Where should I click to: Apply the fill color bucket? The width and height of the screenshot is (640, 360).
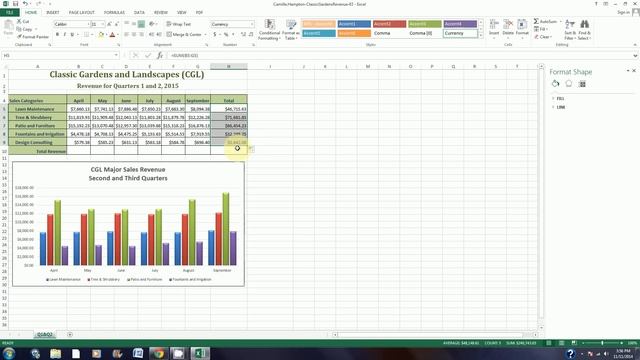point(101,35)
